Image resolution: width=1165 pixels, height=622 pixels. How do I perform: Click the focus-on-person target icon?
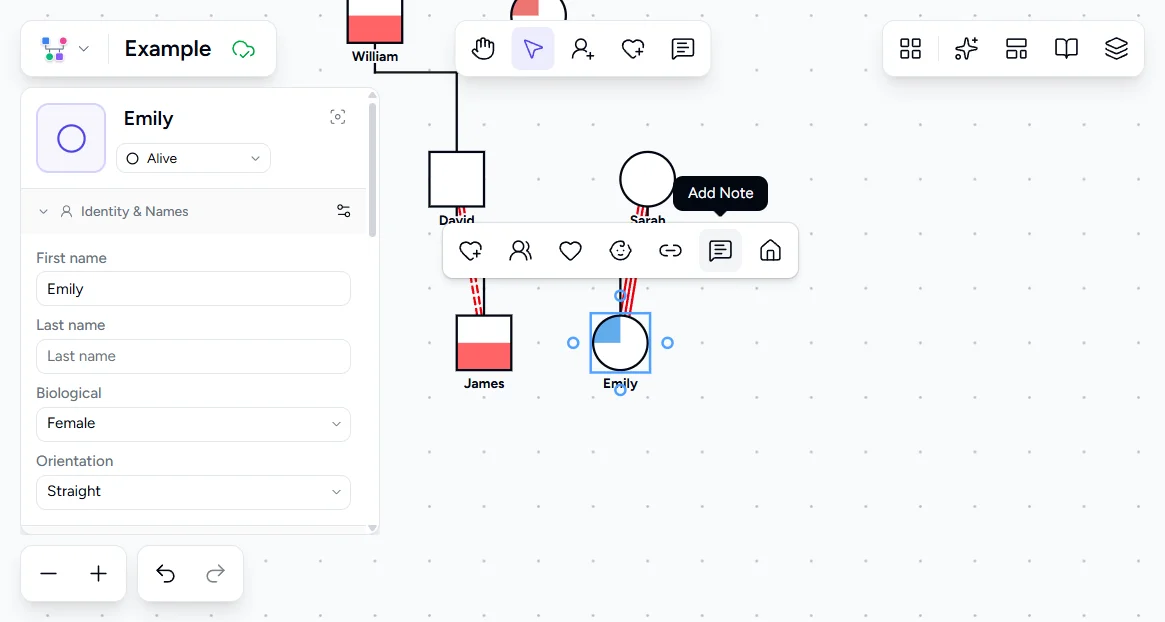[337, 117]
